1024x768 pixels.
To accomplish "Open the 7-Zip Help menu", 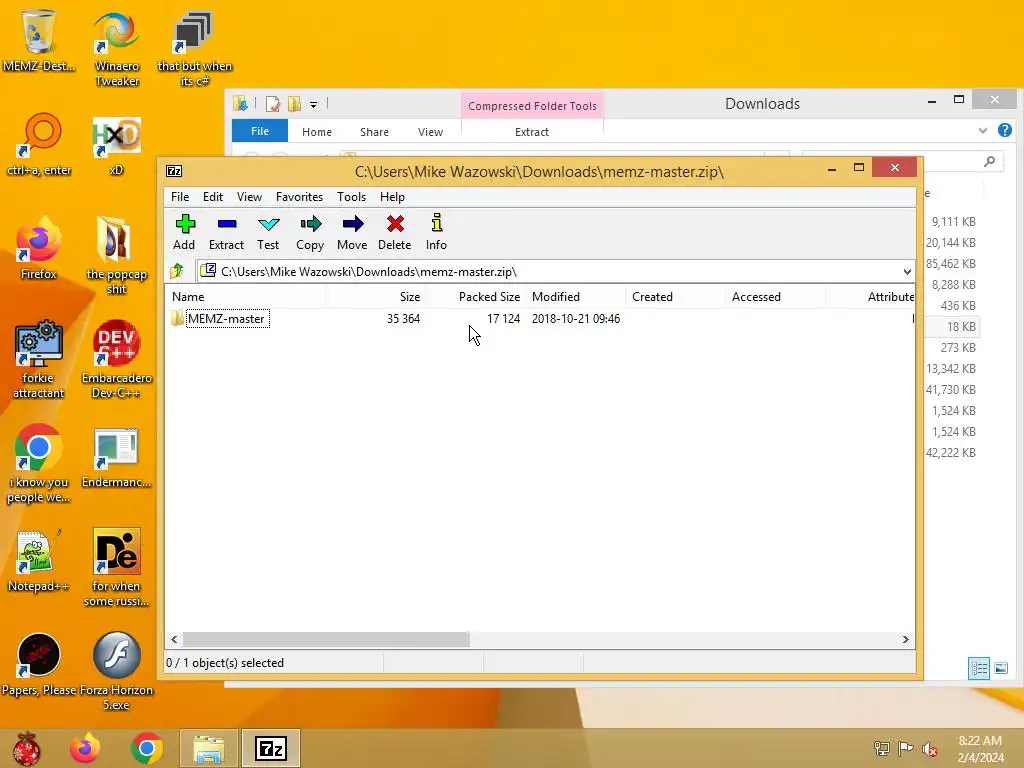I will (x=392, y=197).
